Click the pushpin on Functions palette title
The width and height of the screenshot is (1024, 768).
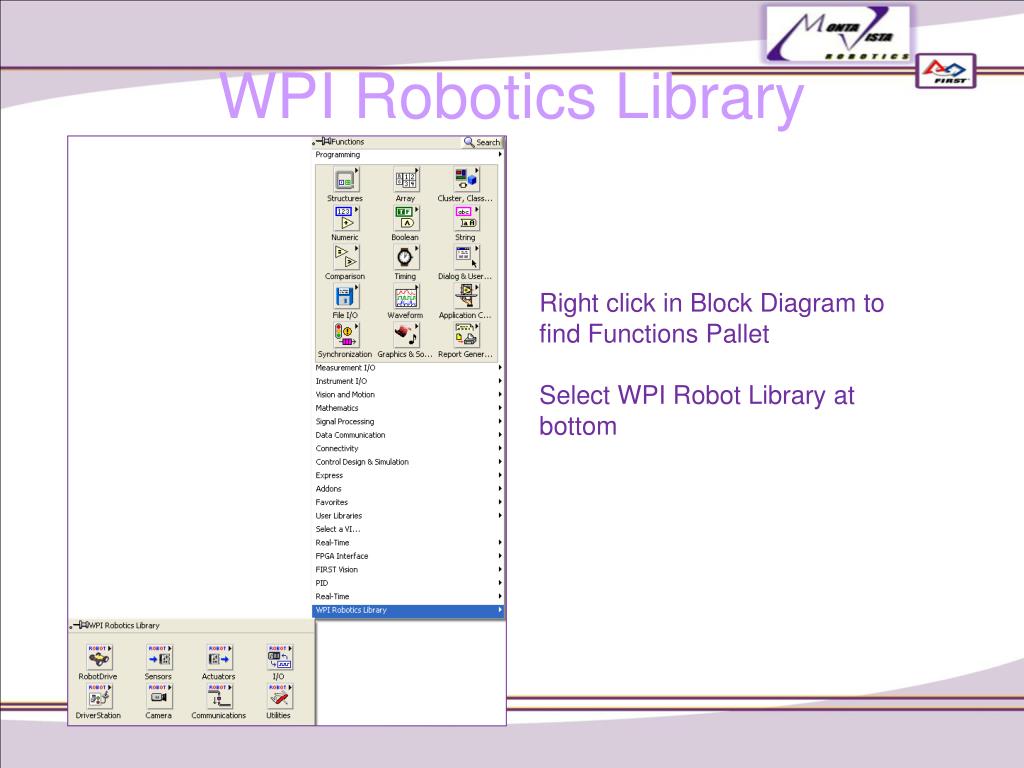pos(322,141)
